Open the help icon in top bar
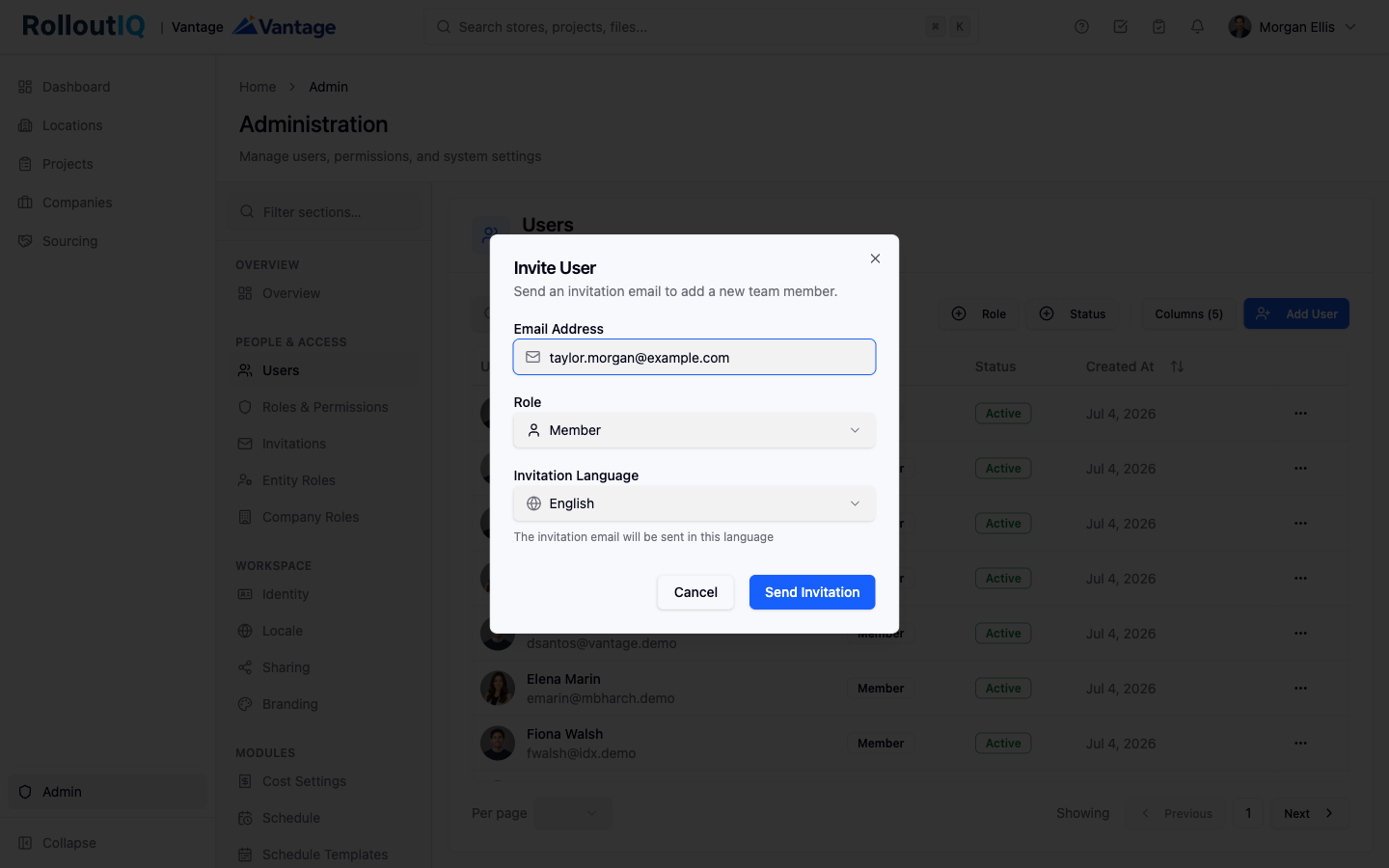The height and width of the screenshot is (868, 1389). tap(1081, 27)
